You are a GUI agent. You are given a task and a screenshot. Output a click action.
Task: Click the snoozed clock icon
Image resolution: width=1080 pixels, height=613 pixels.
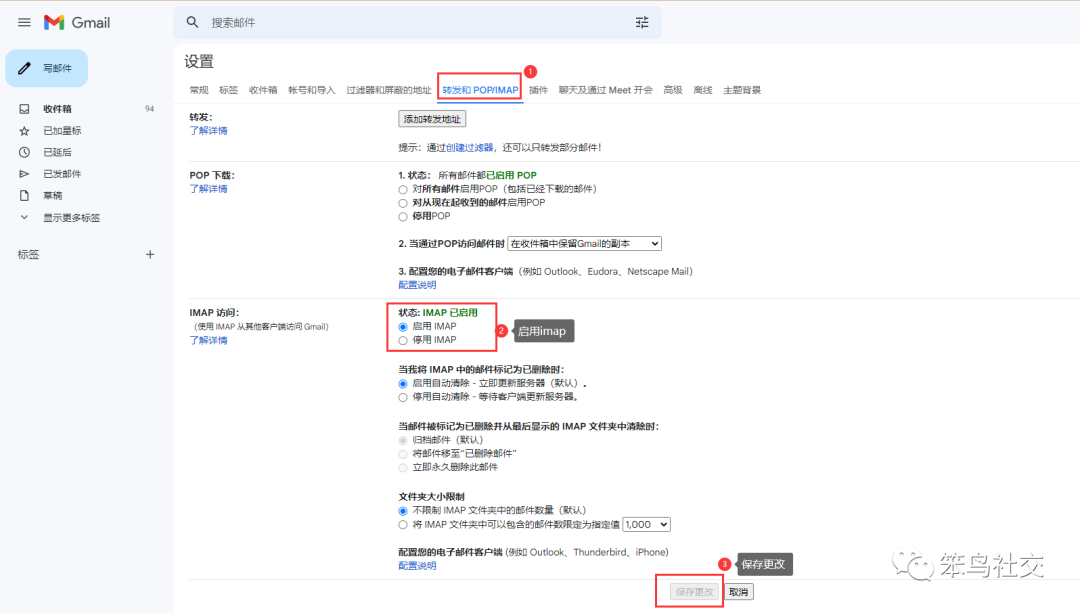pos(24,152)
